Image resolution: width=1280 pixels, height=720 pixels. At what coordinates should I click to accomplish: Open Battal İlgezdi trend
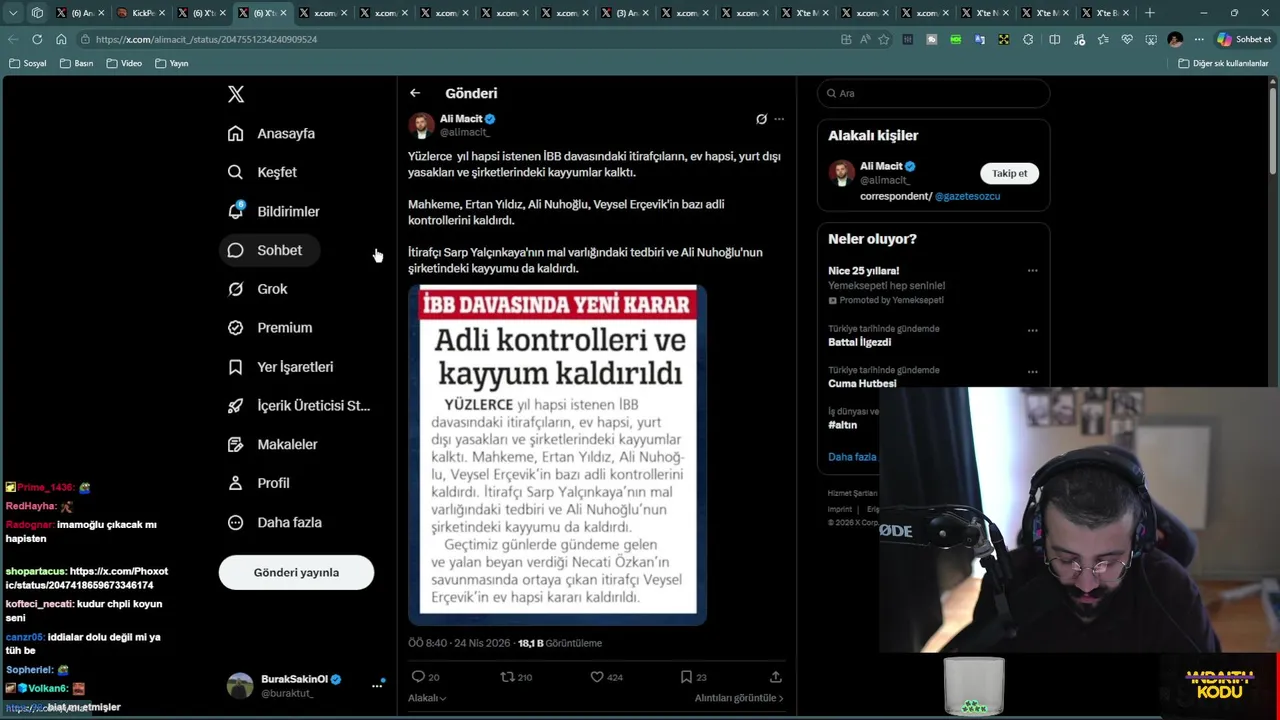tap(859, 342)
